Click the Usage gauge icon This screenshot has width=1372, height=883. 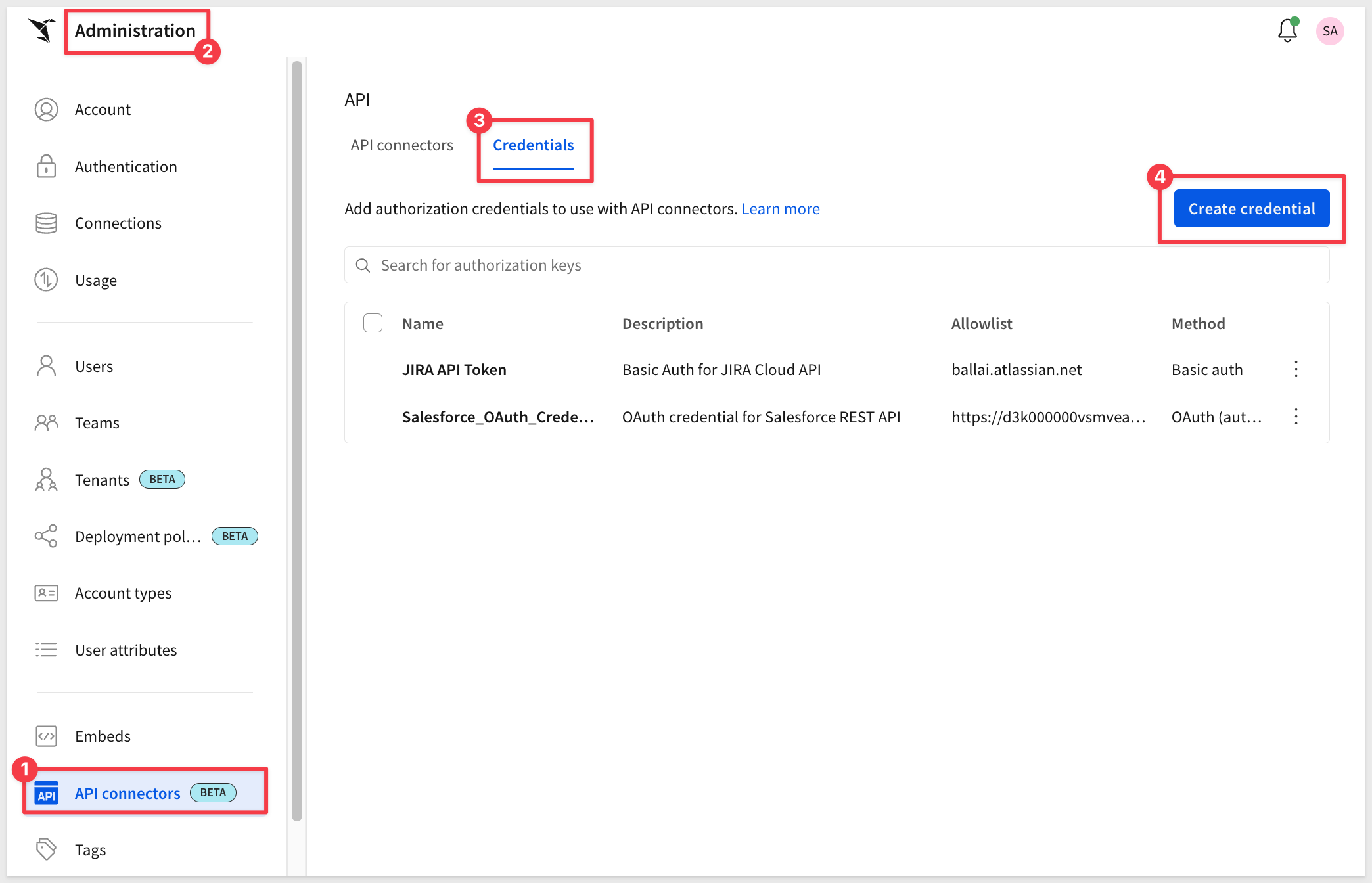coord(46,280)
